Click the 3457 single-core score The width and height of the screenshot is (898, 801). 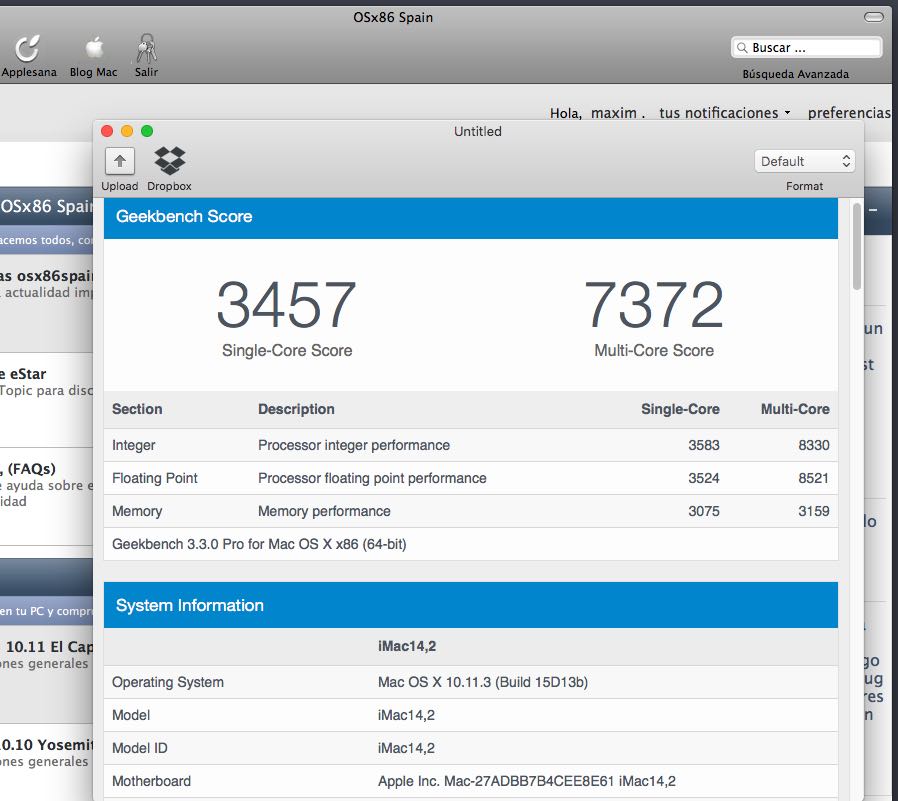click(x=286, y=305)
